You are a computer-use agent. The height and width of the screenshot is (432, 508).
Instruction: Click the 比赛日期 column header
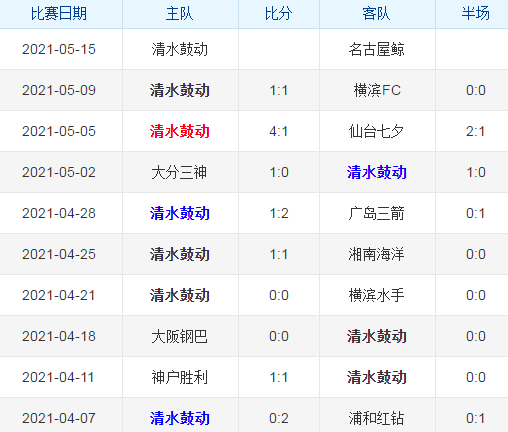(x=59, y=14)
